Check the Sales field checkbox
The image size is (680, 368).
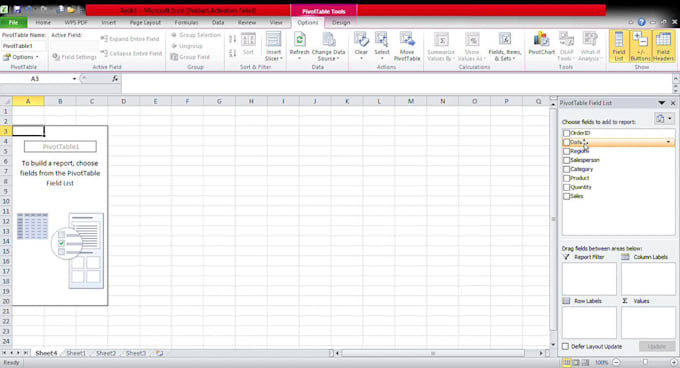tap(566, 196)
